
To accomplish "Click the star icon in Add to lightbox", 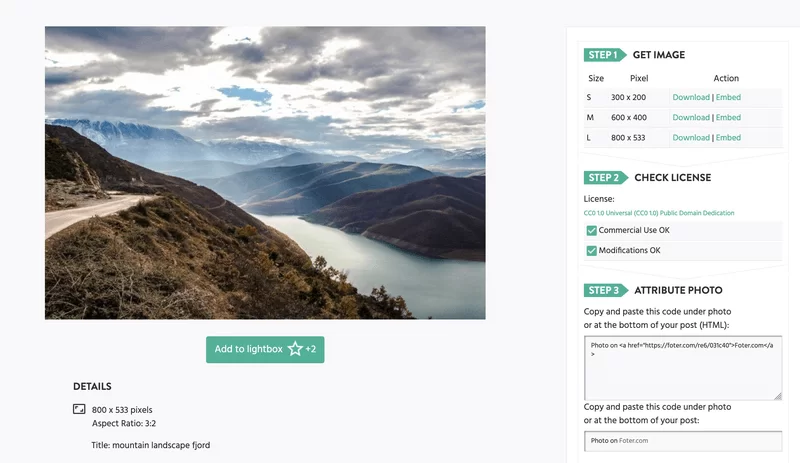I will (295, 349).
